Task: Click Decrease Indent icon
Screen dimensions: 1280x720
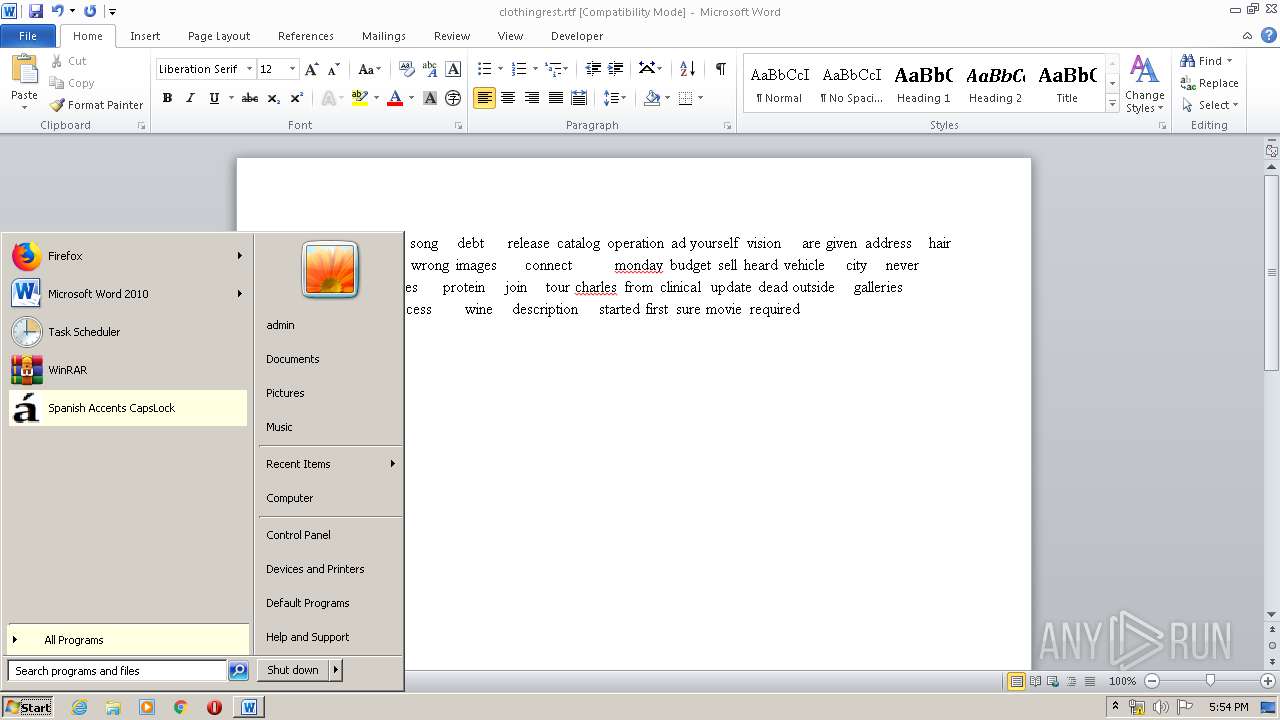Action: tap(593, 68)
